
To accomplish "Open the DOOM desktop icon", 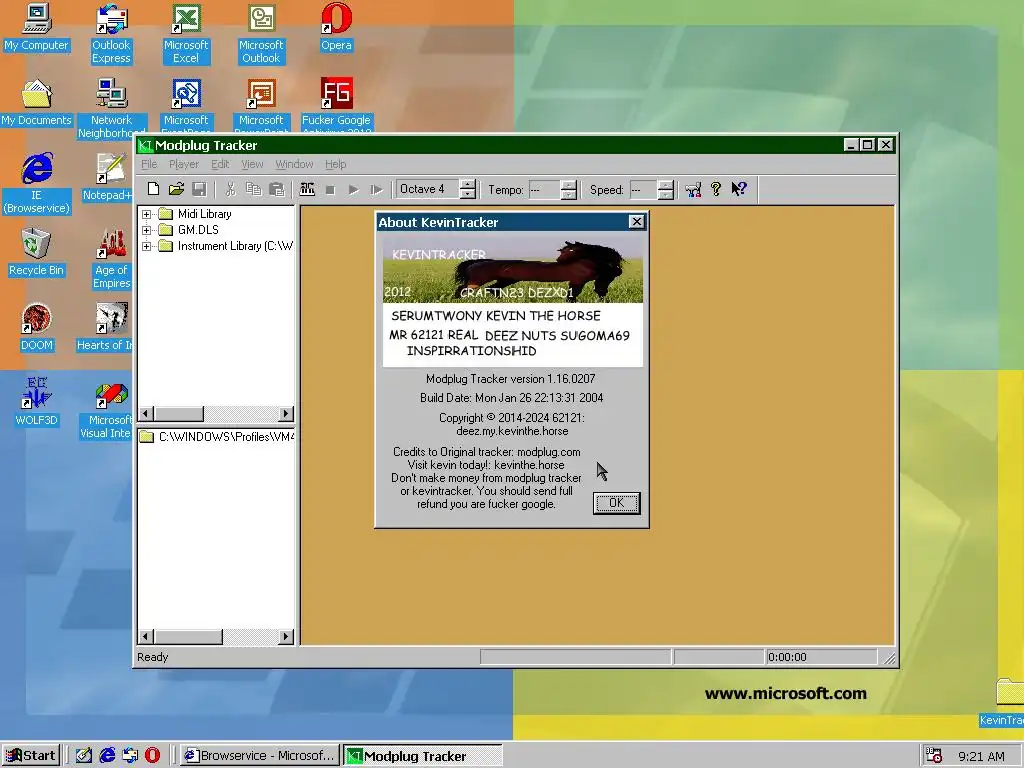I will pyautogui.click(x=37, y=328).
